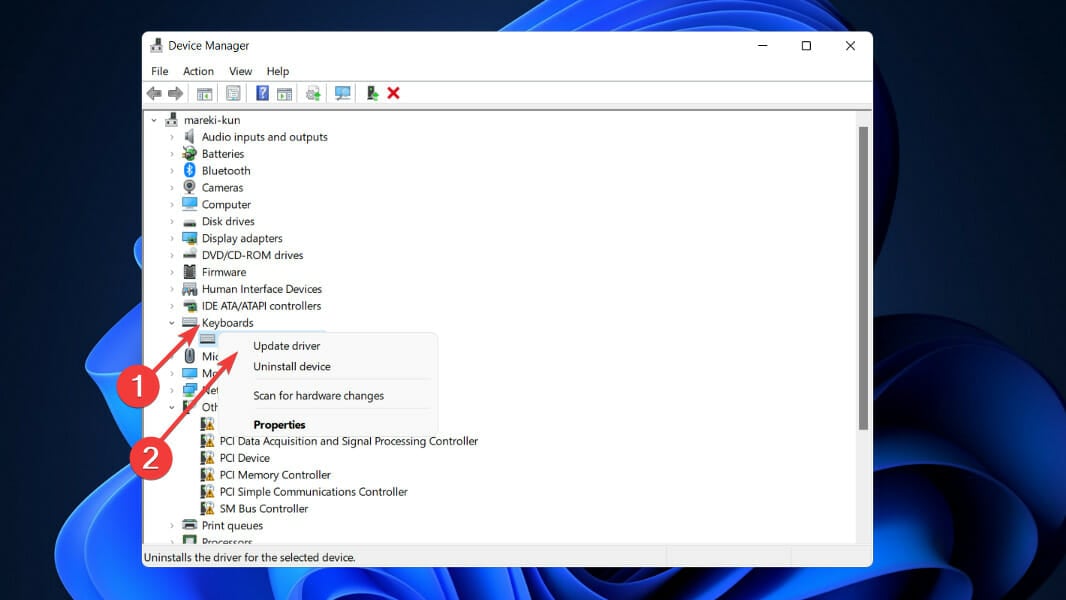Screen dimensions: 1066x600
Task: Select the Keyboards tree label
Action: [227, 323]
